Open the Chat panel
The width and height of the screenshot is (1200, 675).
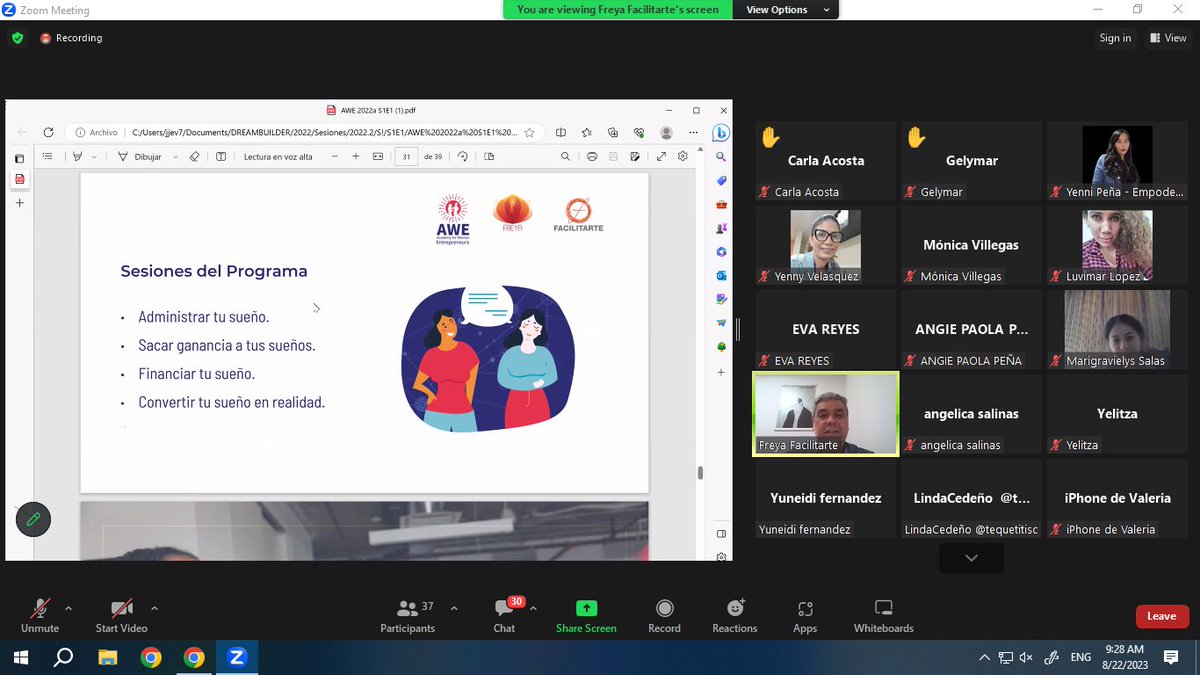(x=505, y=615)
